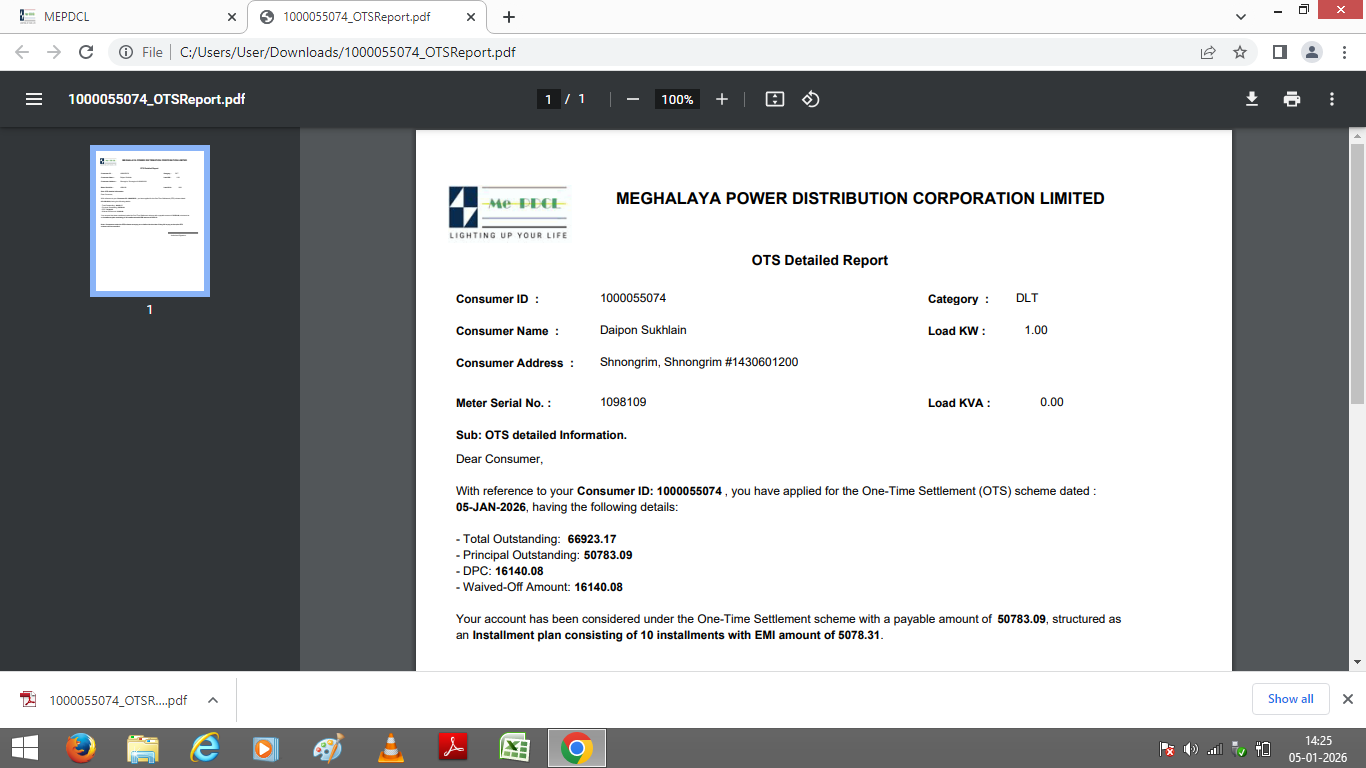Open the Chrome side panel
The image size is (1366, 768).
pos(1279,52)
